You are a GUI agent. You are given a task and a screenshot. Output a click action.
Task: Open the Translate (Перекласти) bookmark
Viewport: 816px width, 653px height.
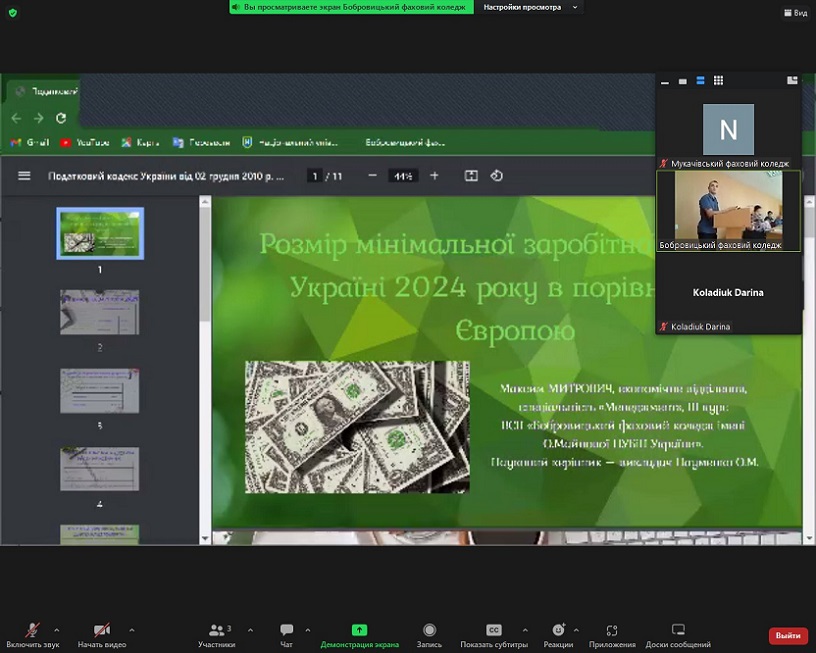[x=201, y=142]
